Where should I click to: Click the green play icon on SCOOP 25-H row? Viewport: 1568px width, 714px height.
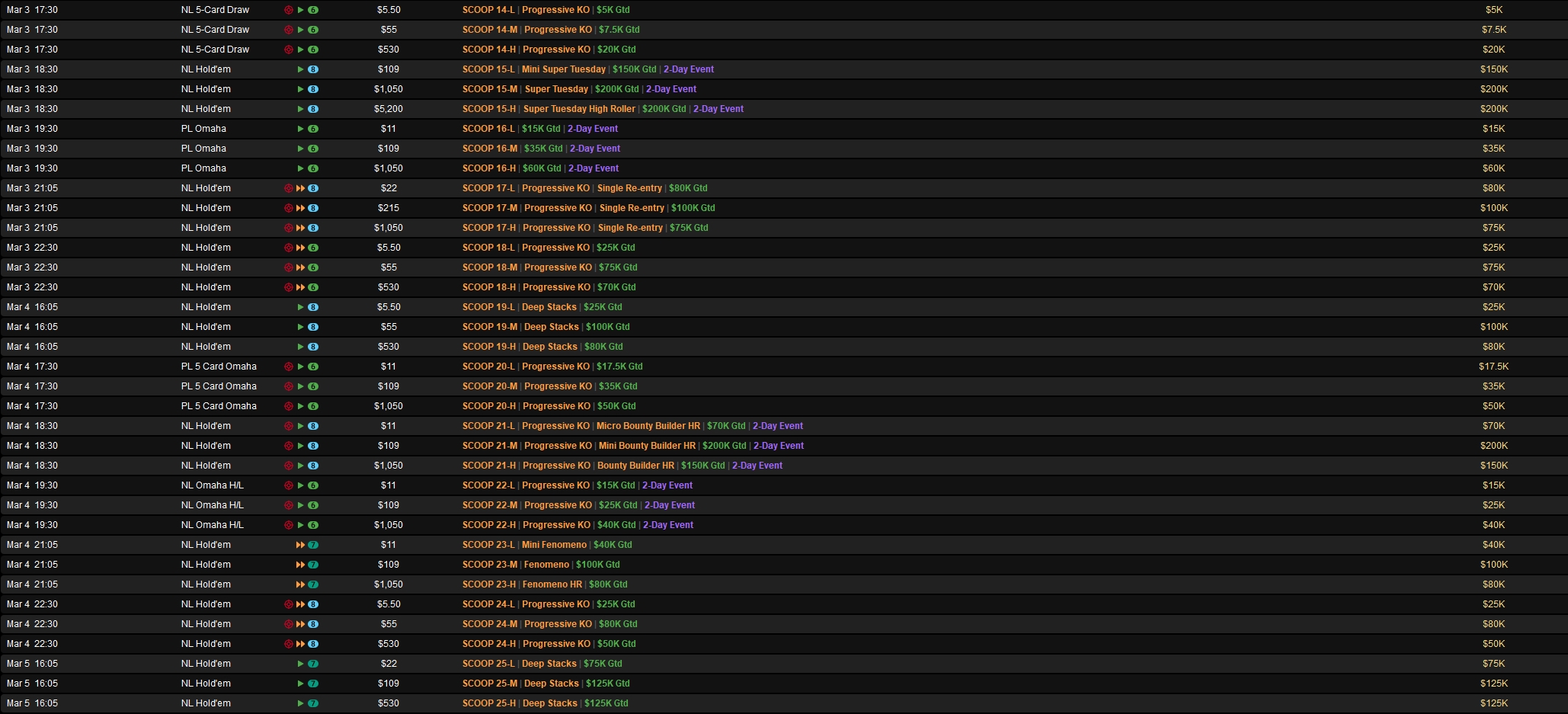[301, 703]
